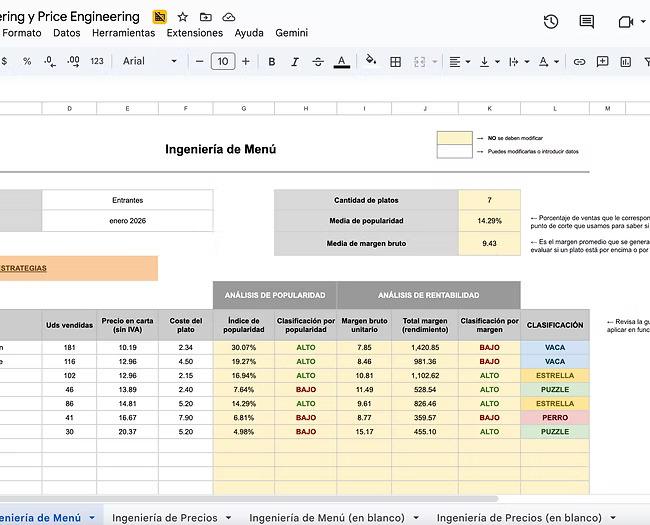
Task: Star the document with the star icon
Action: [x=182, y=17]
